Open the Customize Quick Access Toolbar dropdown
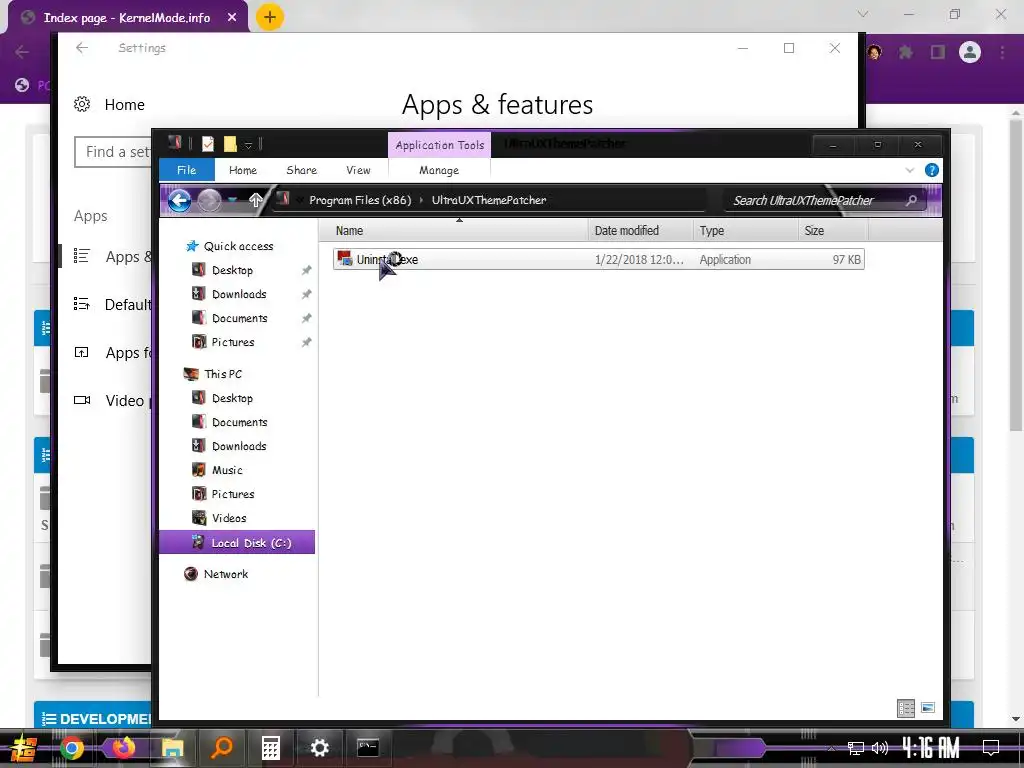 (248, 145)
